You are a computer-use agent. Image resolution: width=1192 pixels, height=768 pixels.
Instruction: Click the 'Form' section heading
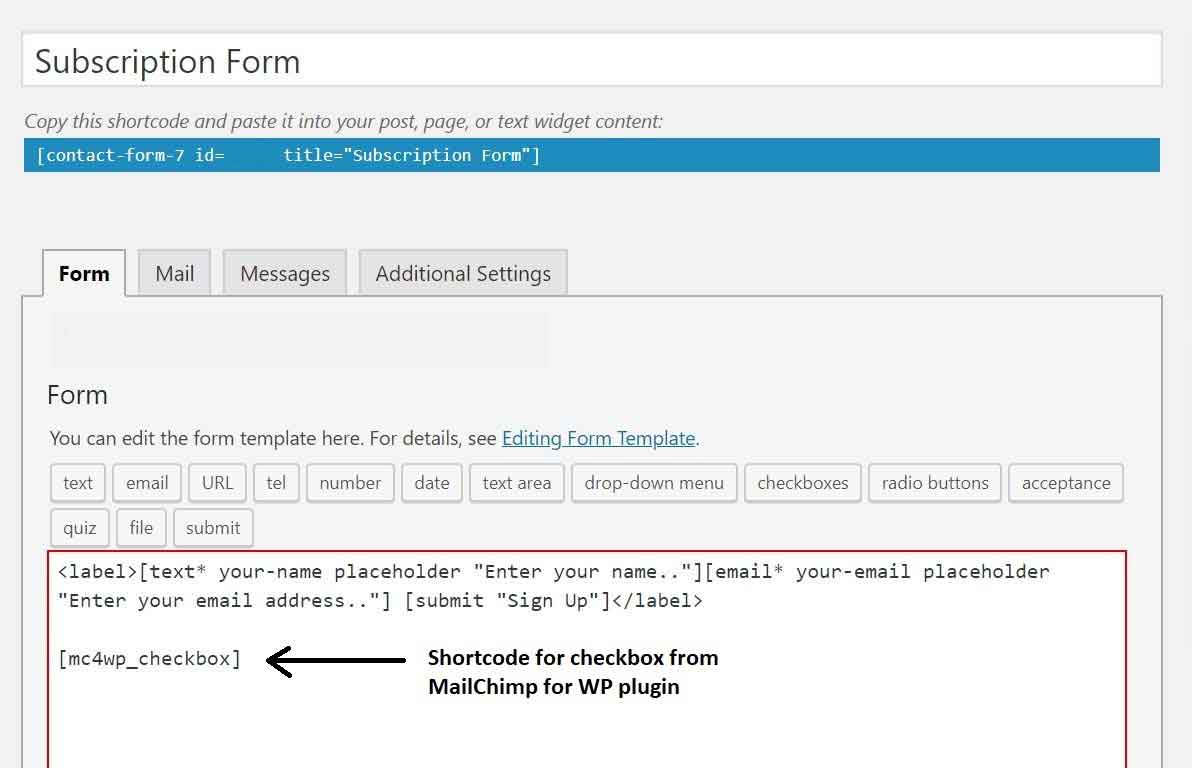78,395
